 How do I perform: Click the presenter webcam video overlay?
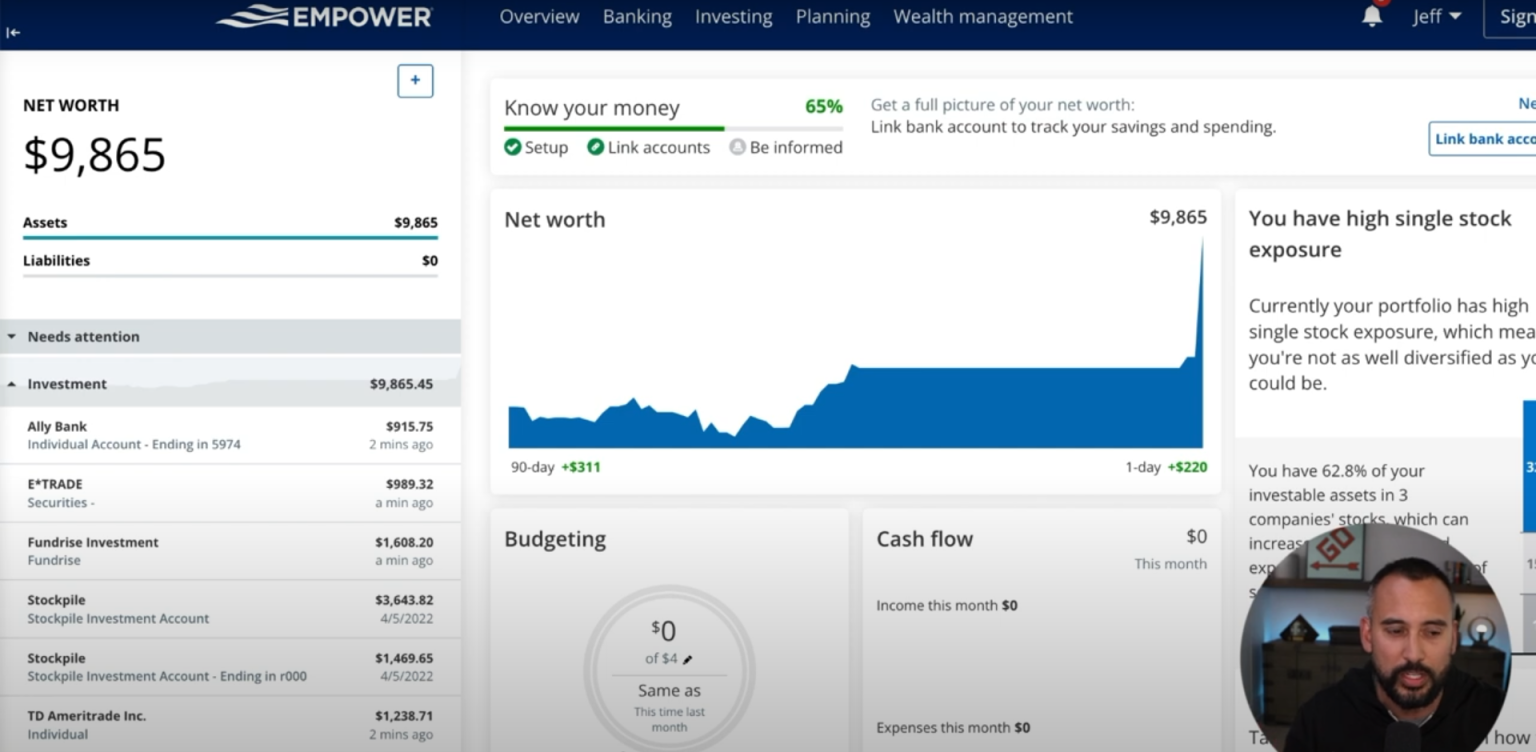click(1375, 637)
